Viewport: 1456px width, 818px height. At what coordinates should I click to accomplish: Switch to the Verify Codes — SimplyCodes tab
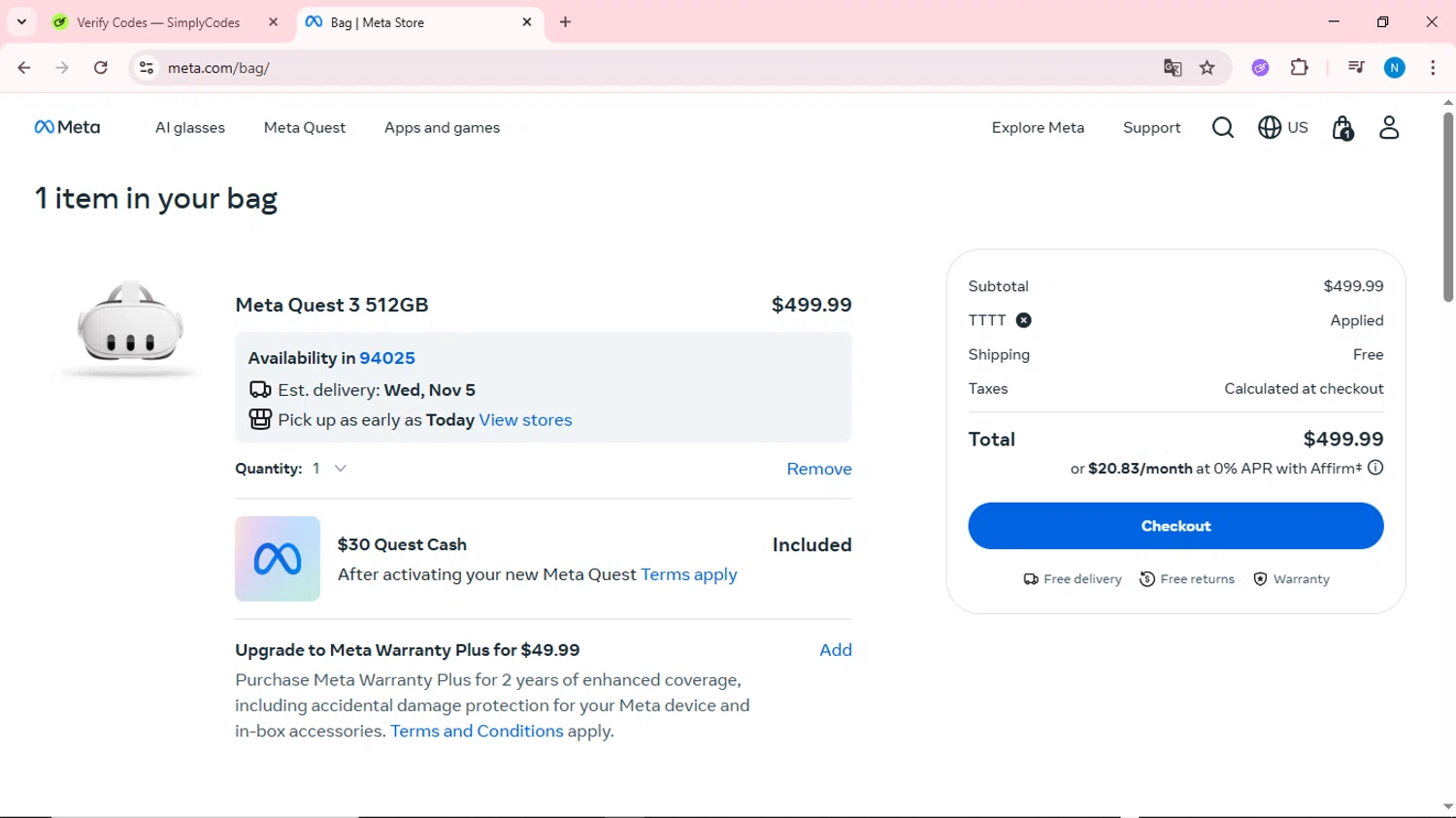point(158,22)
